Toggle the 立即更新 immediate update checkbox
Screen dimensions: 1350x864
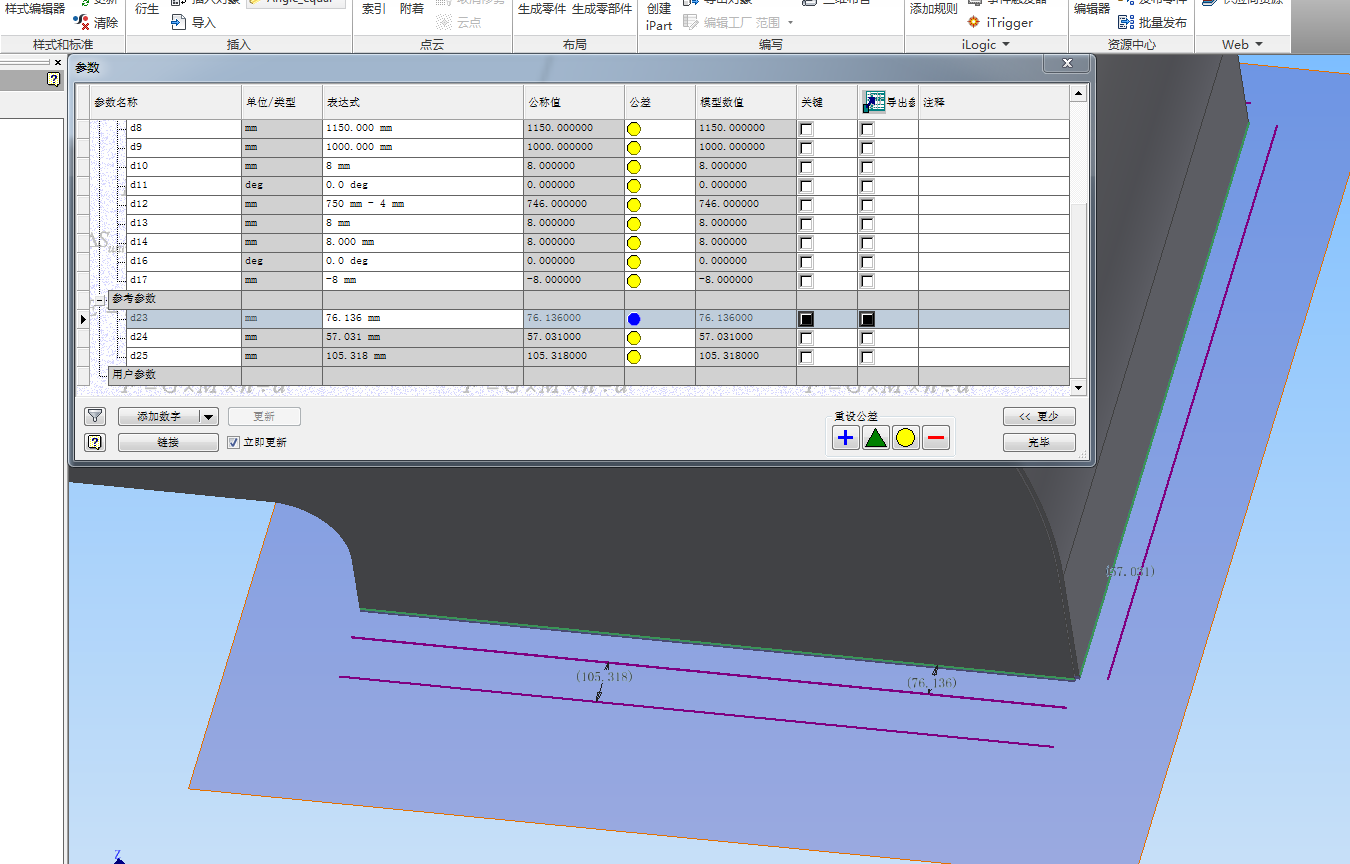point(234,442)
